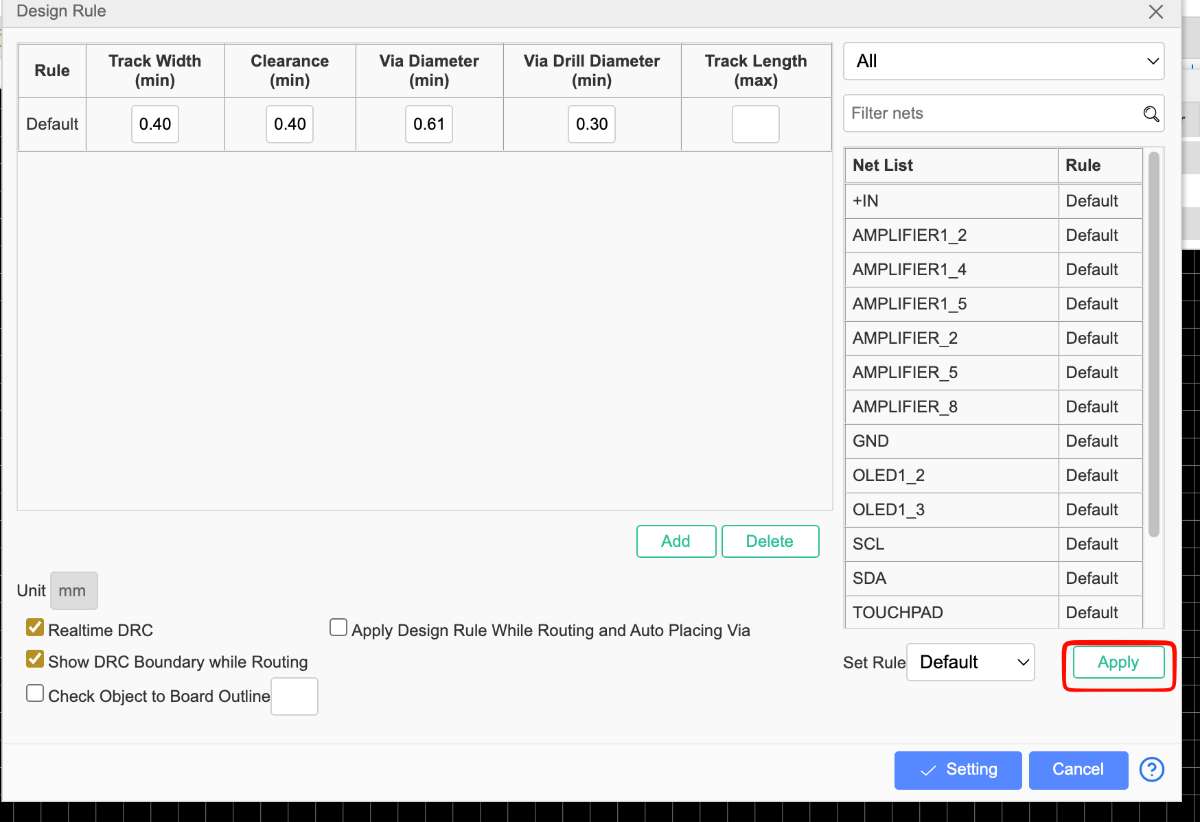Click the Add rule button
The height and width of the screenshot is (822, 1200).
coord(676,541)
